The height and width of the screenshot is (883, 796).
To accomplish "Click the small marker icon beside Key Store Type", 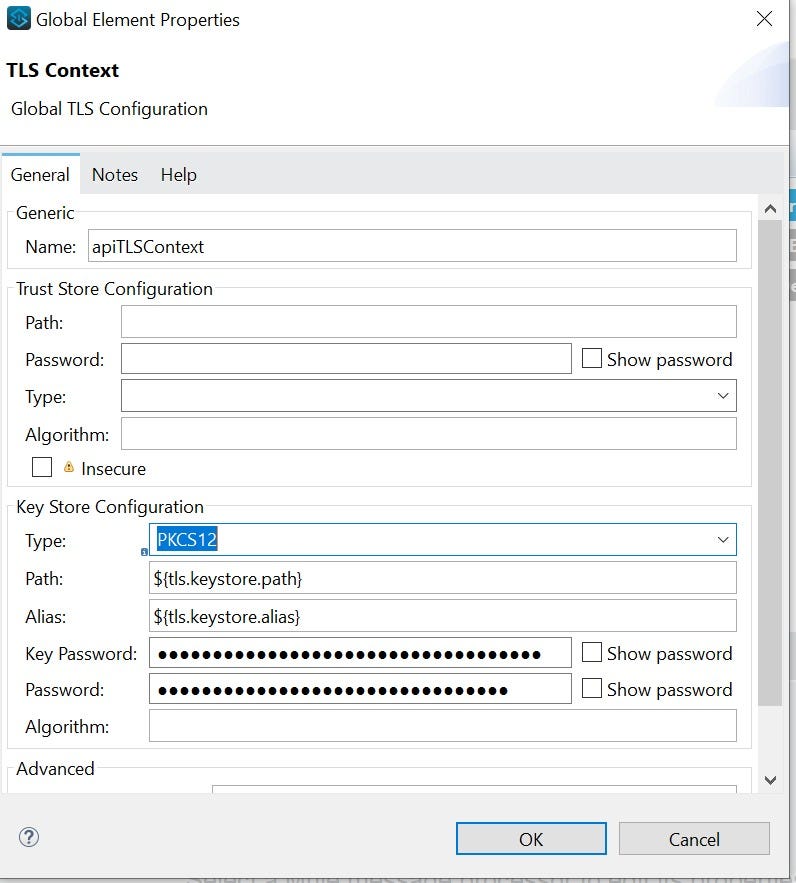I will [x=143, y=550].
